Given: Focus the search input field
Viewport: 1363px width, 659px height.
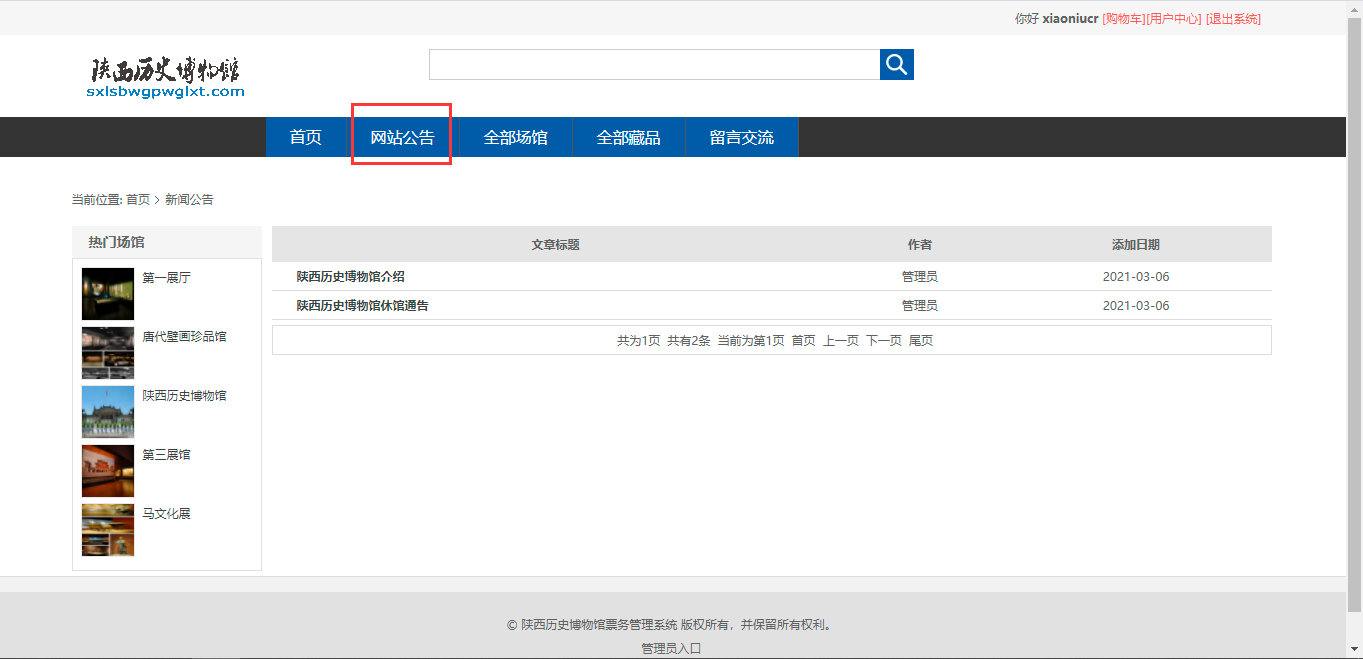Looking at the screenshot, I should [x=654, y=65].
